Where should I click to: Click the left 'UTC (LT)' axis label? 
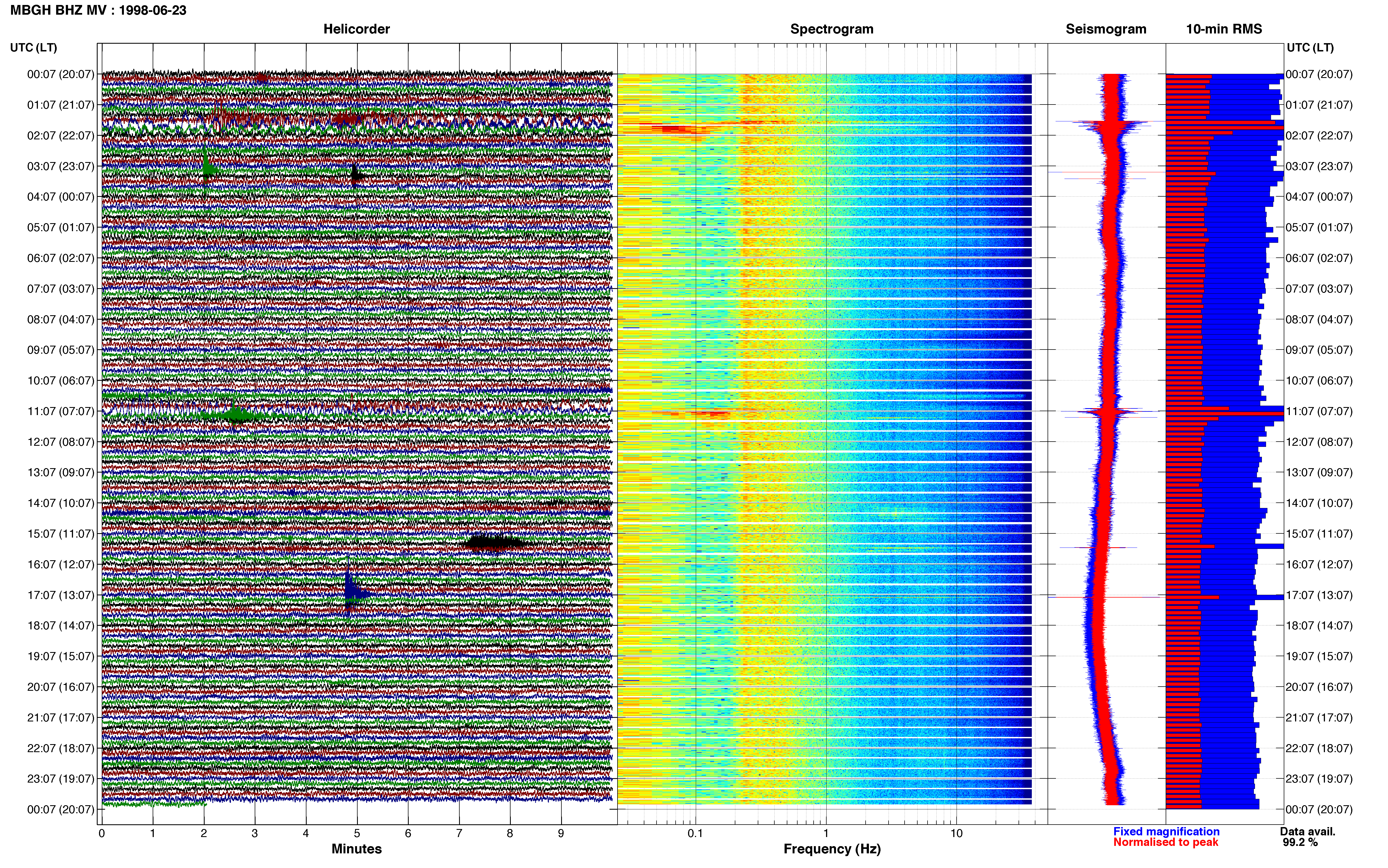pyautogui.click(x=33, y=48)
